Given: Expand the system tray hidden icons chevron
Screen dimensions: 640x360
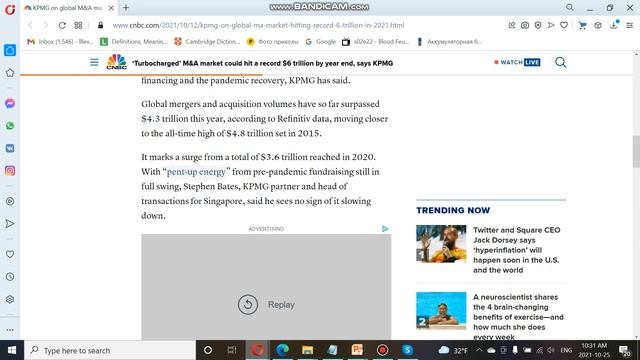Looking at the screenshot, I should coord(479,350).
